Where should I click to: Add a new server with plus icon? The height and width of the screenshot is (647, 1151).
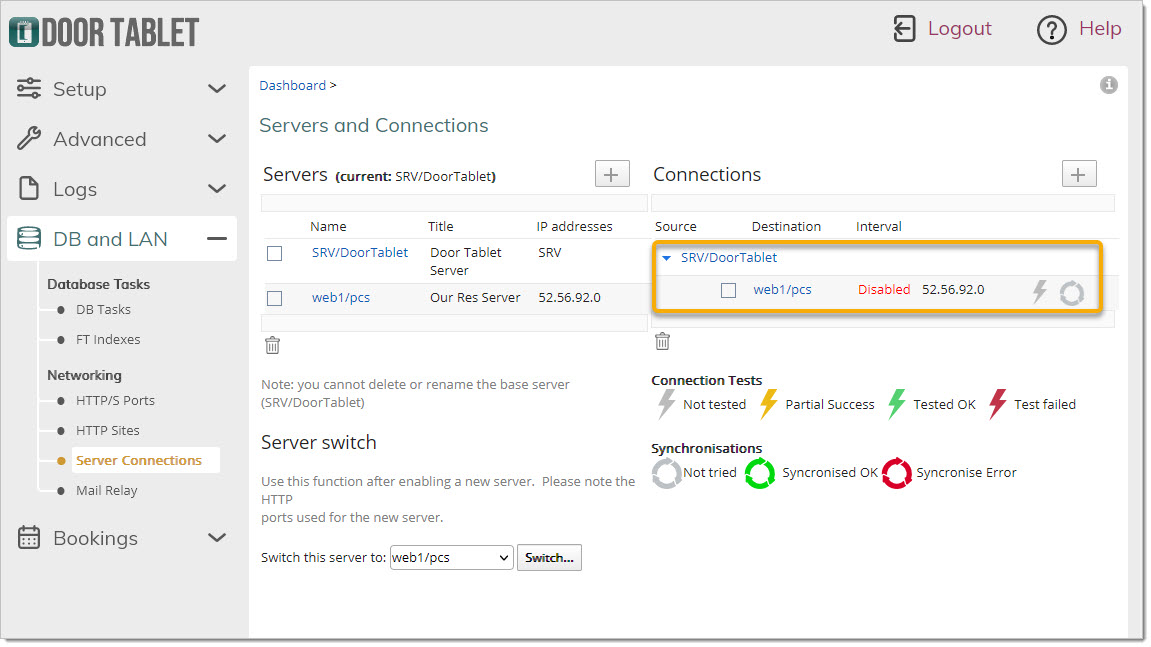click(x=611, y=174)
